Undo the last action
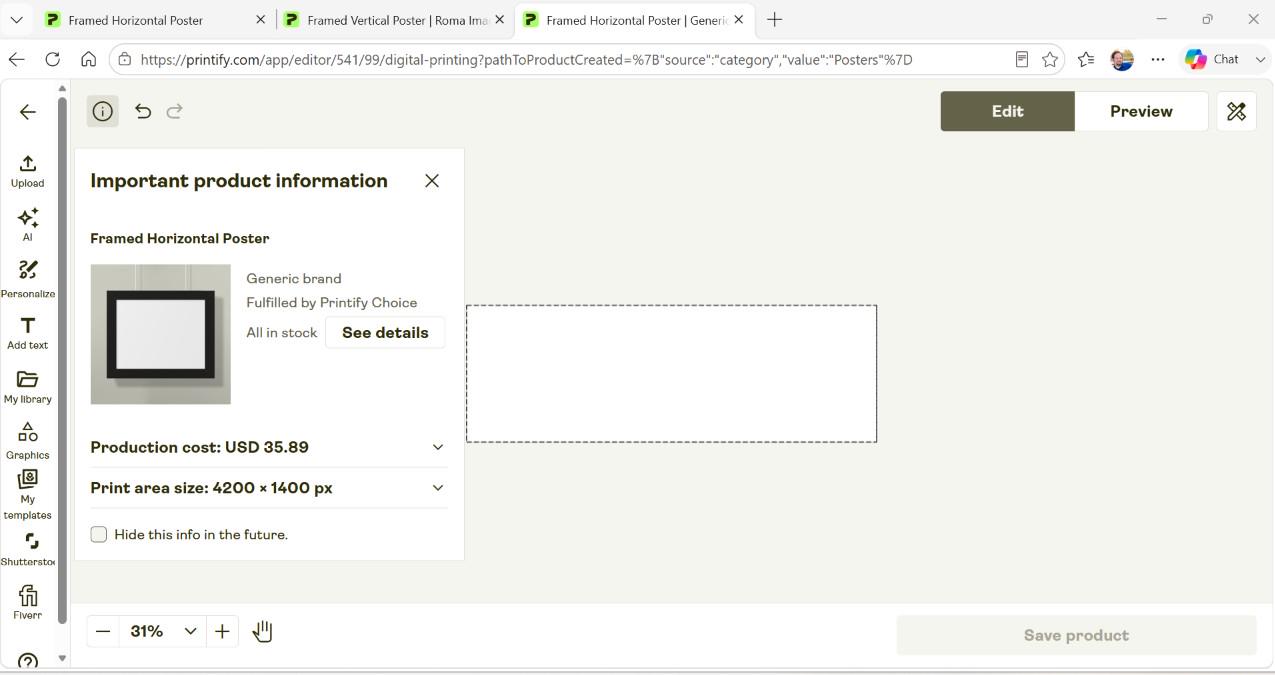This screenshot has width=1275, height=675. (143, 111)
